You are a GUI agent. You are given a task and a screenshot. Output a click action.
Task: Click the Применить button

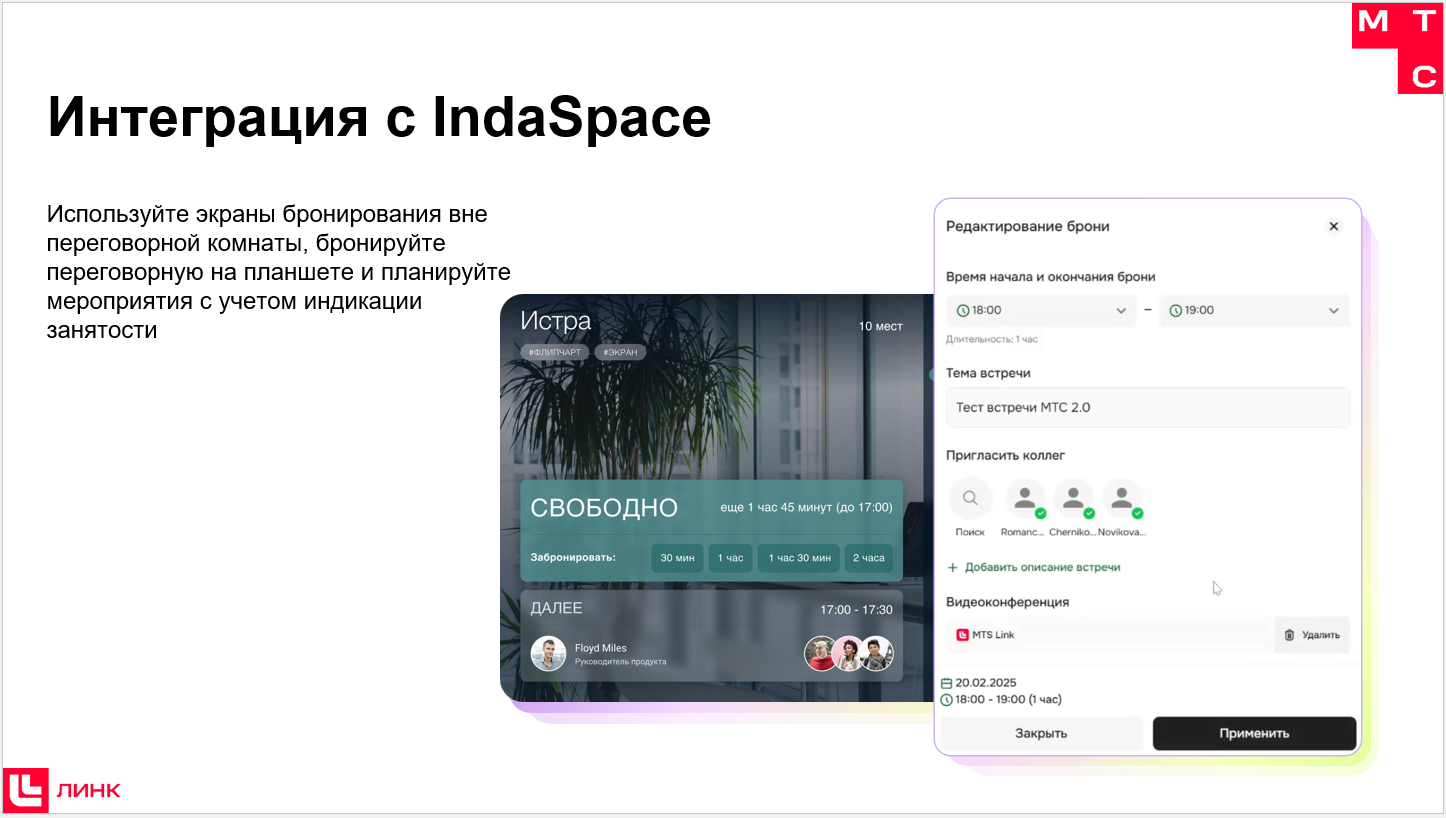[1254, 733]
